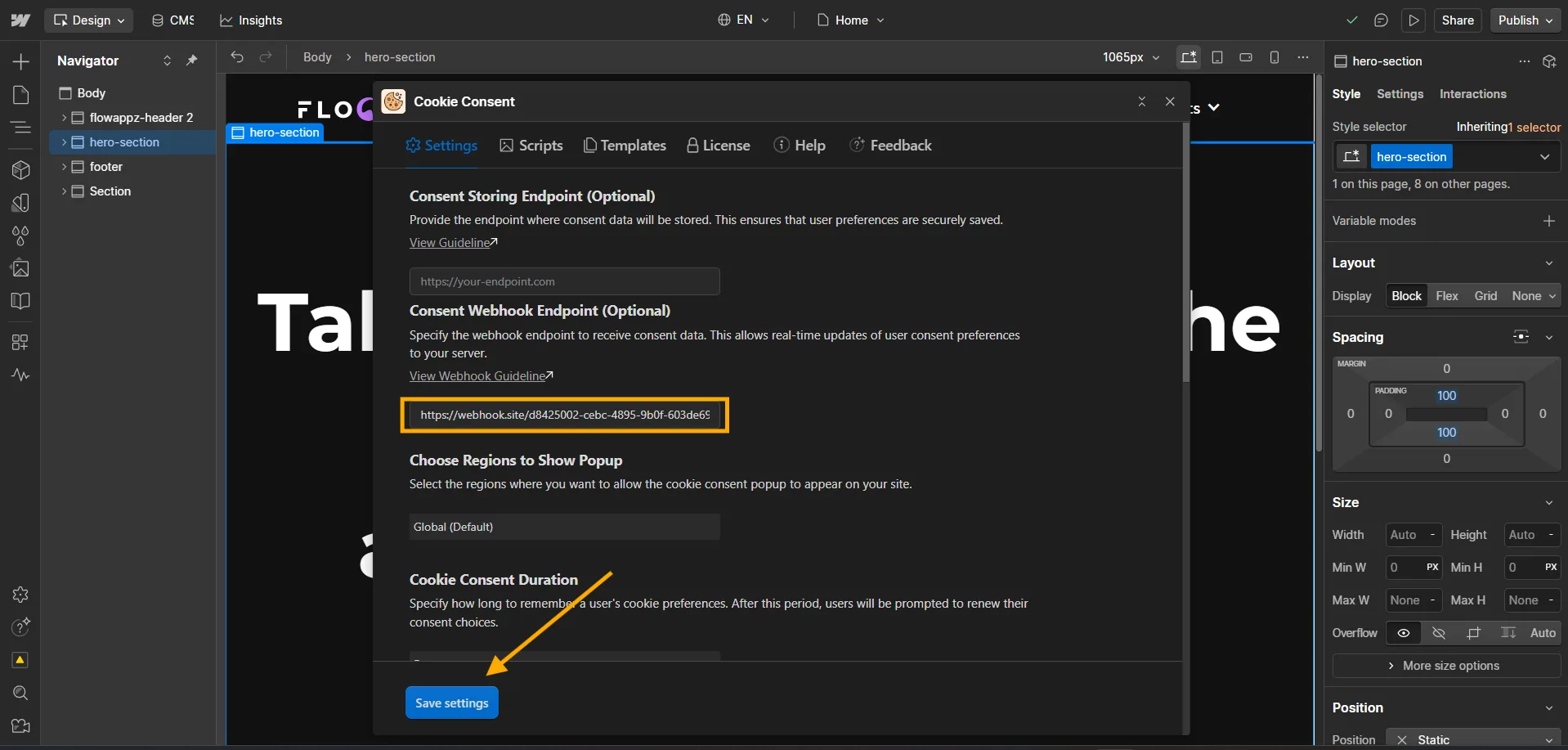
Task: Switch to Scripts tab in Cookie Consent
Action: (531, 146)
